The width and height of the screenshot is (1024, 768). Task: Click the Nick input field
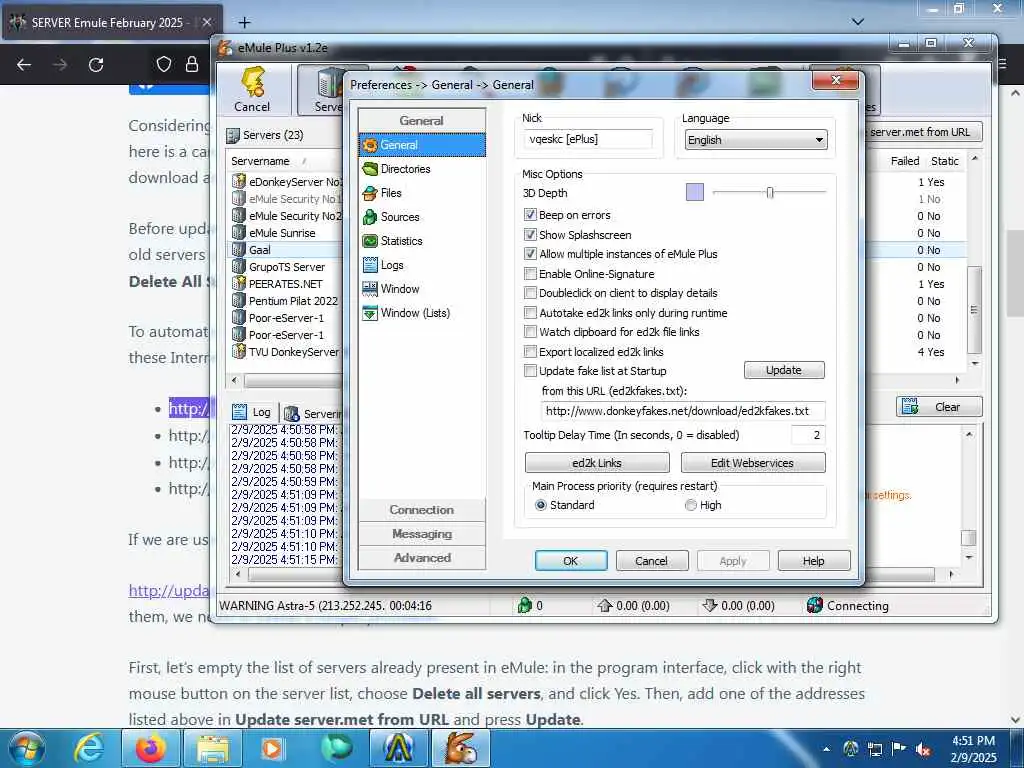tap(588, 139)
